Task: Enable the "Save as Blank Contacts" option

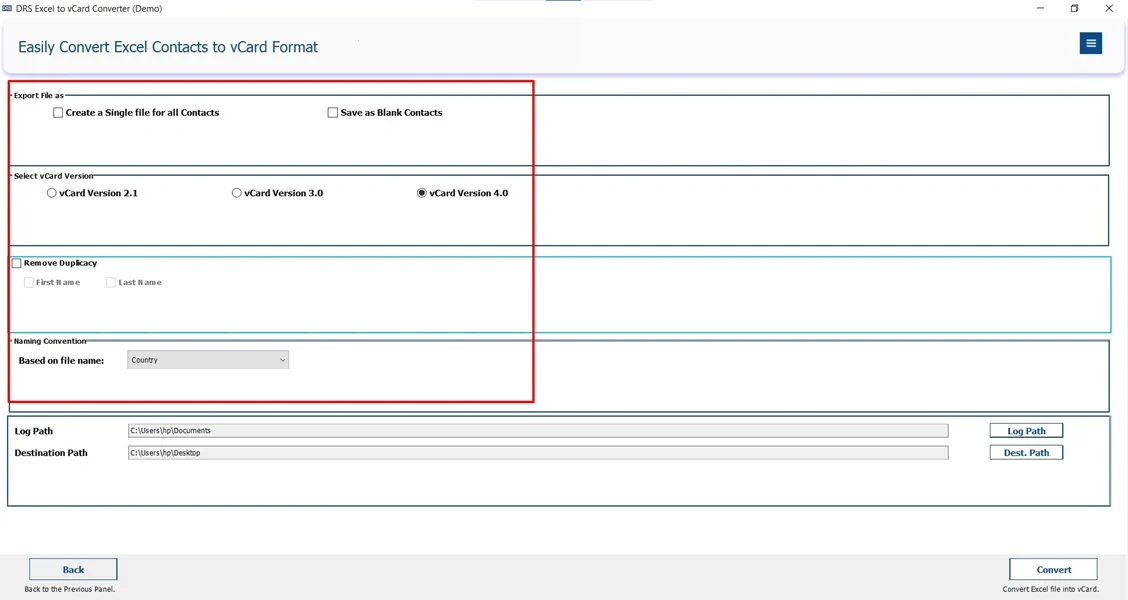Action: pos(333,112)
